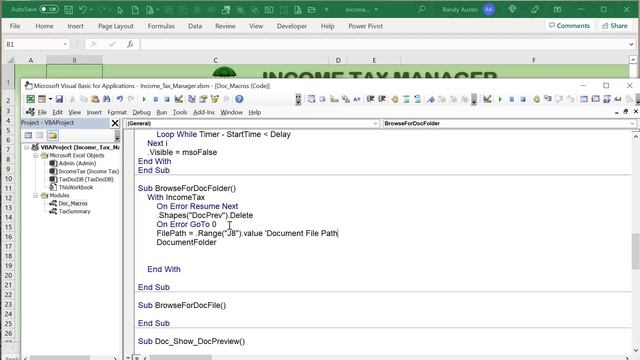Screen dimensions: 640x360
Task: Click code line Sub BrowseForDocFile()
Action: 182,305
